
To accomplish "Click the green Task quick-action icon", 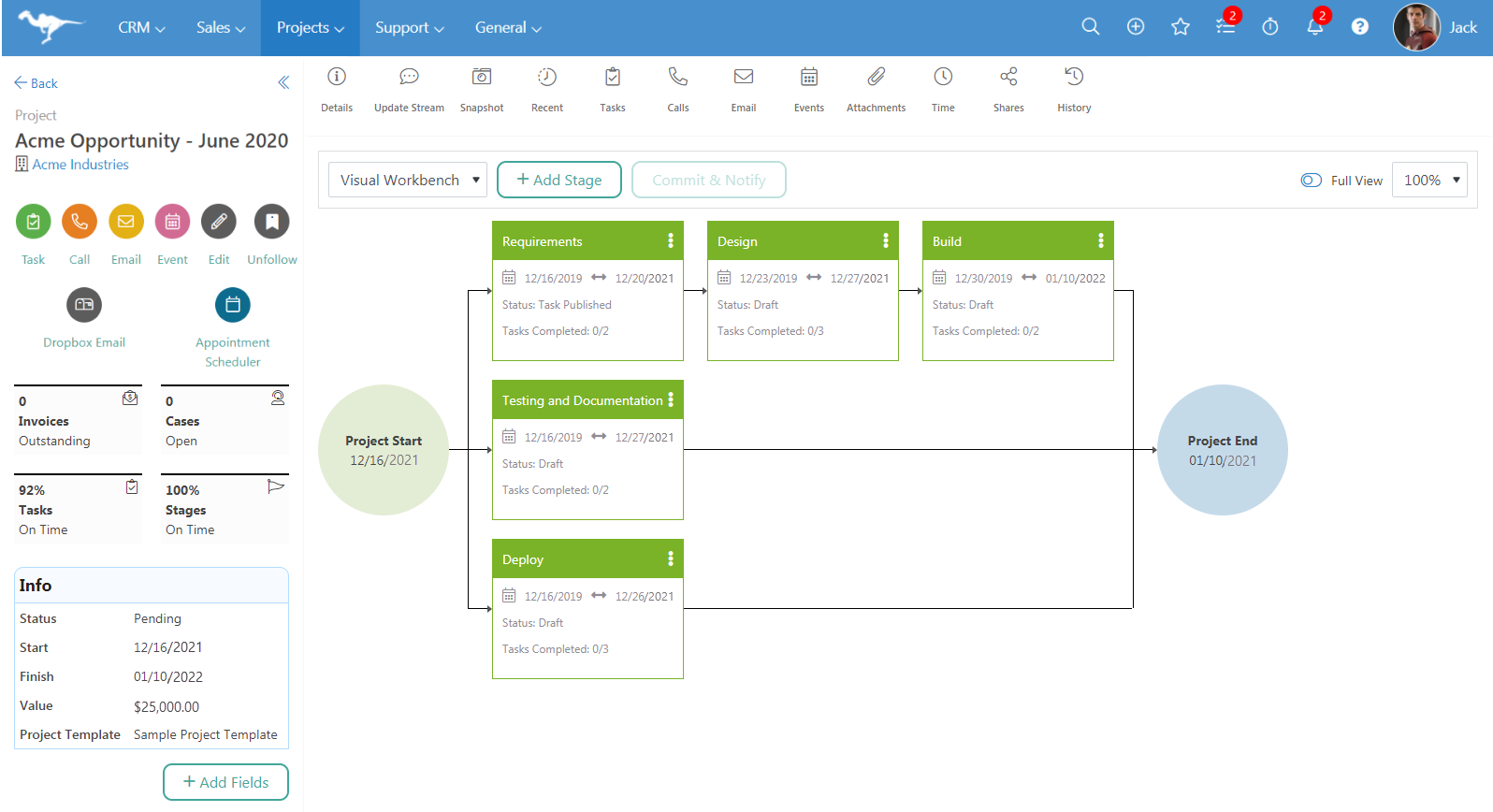I will [x=33, y=222].
